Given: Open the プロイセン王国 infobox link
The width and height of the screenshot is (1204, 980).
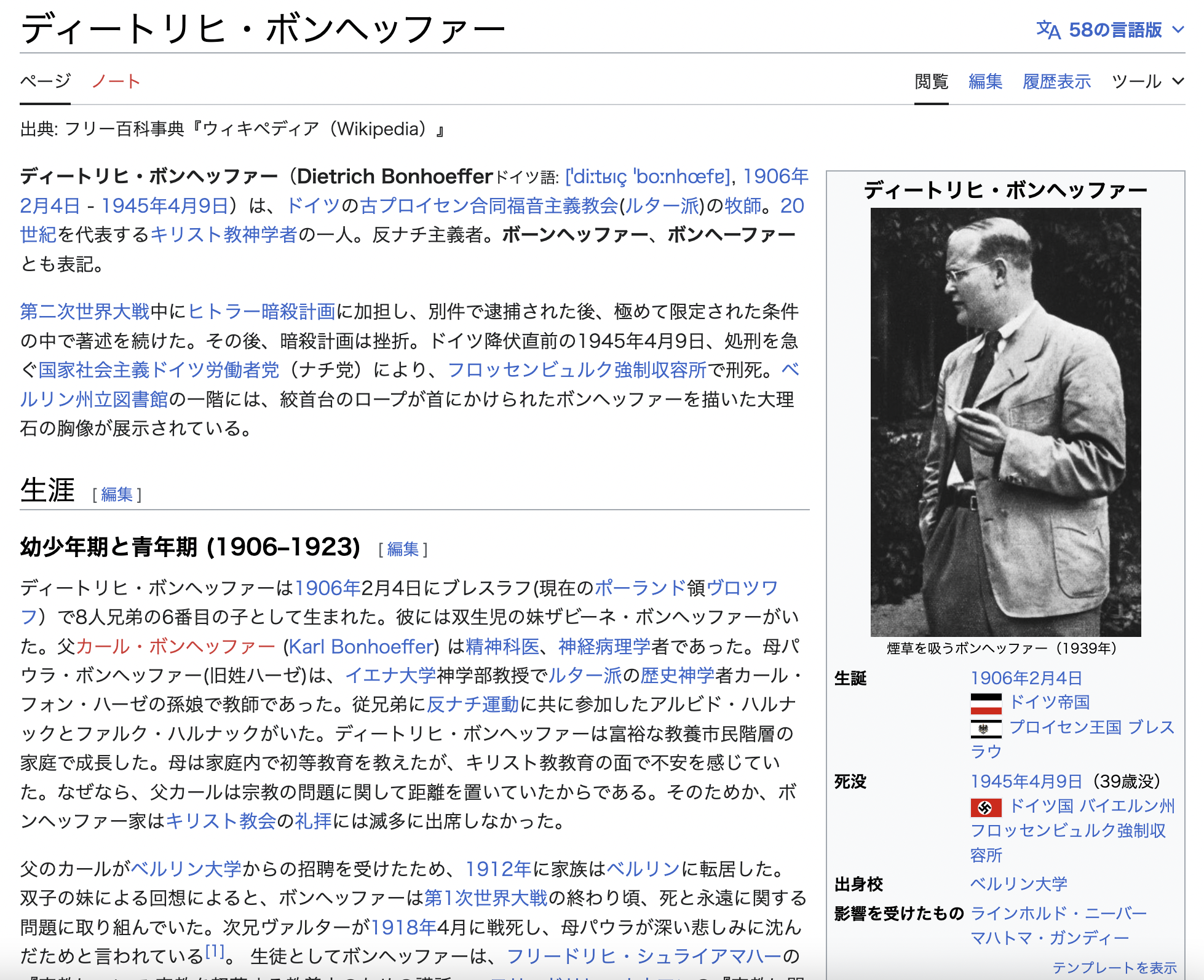Looking at the screenshot, I should pos(1066,727).
